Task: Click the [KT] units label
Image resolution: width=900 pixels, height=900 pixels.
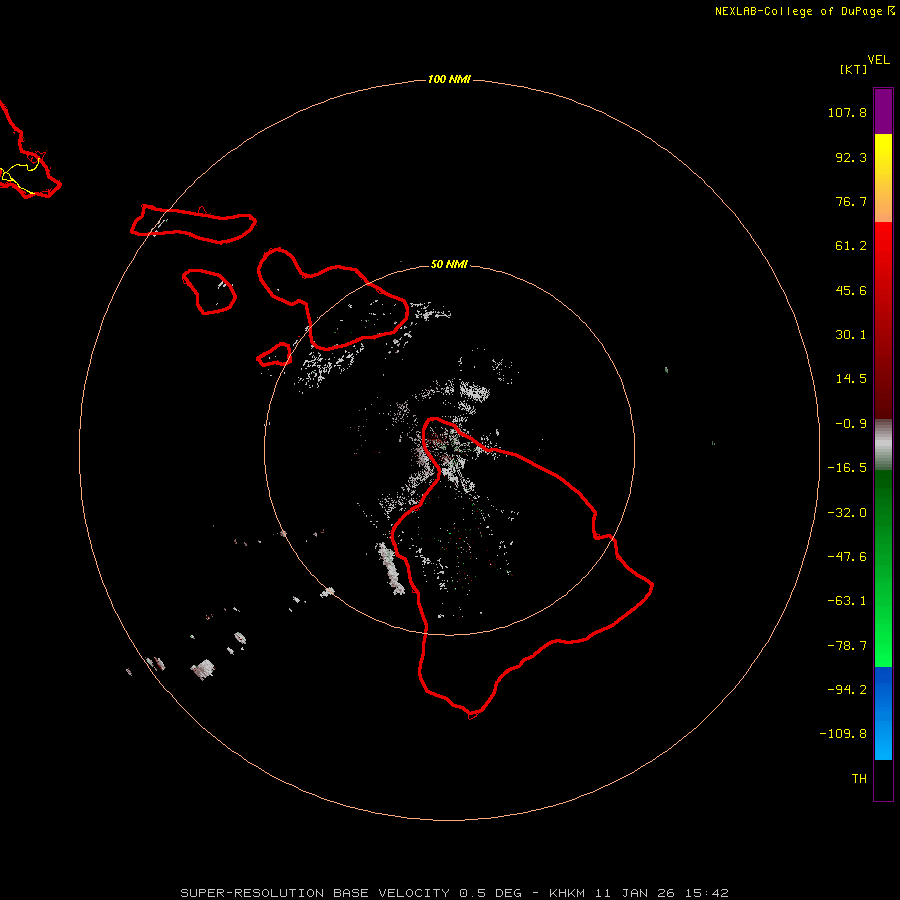Action: pyautogui.click(x=853, y=69)
